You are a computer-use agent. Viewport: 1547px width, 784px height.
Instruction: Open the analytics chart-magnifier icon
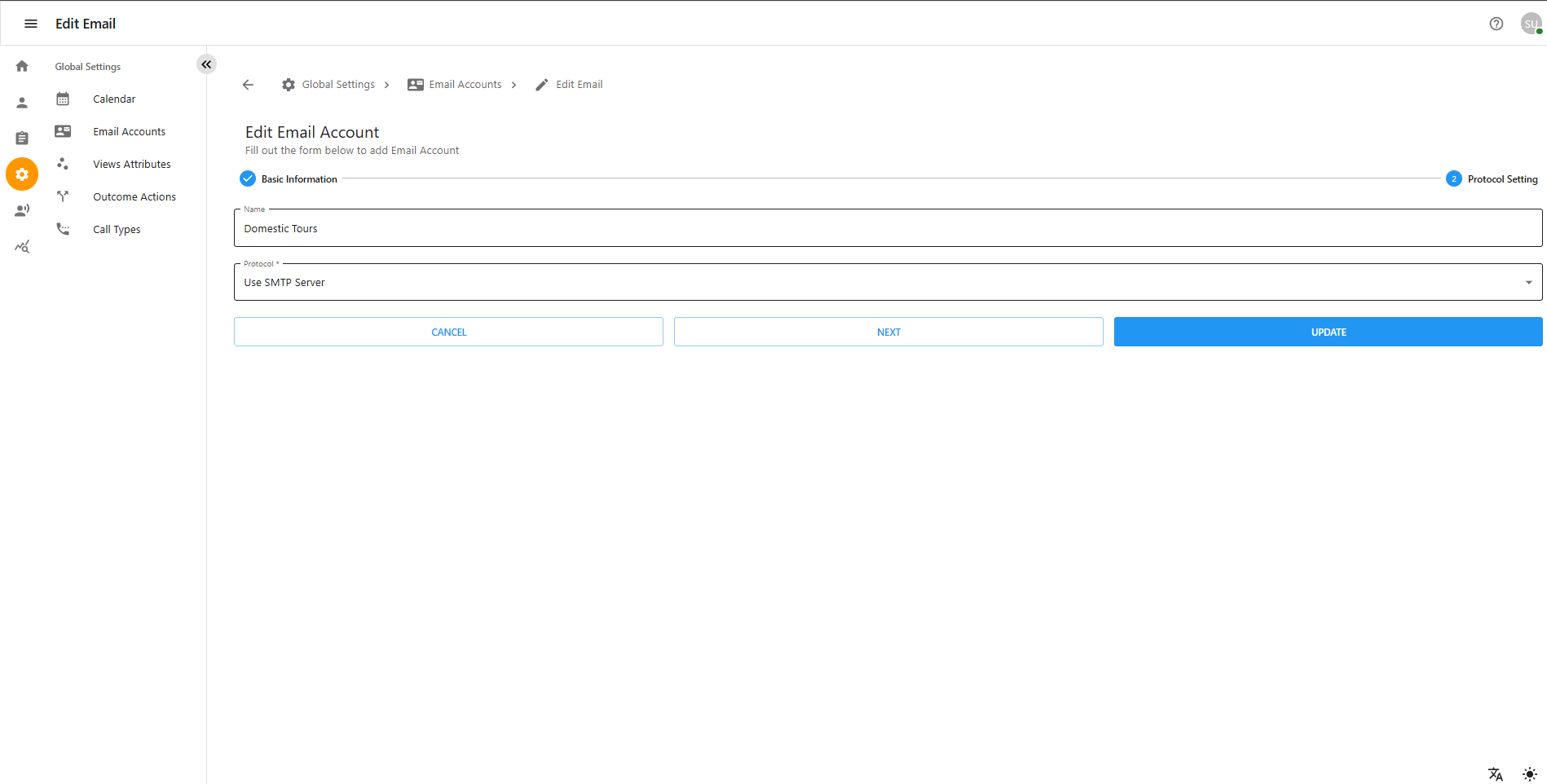tap(21, 246)
